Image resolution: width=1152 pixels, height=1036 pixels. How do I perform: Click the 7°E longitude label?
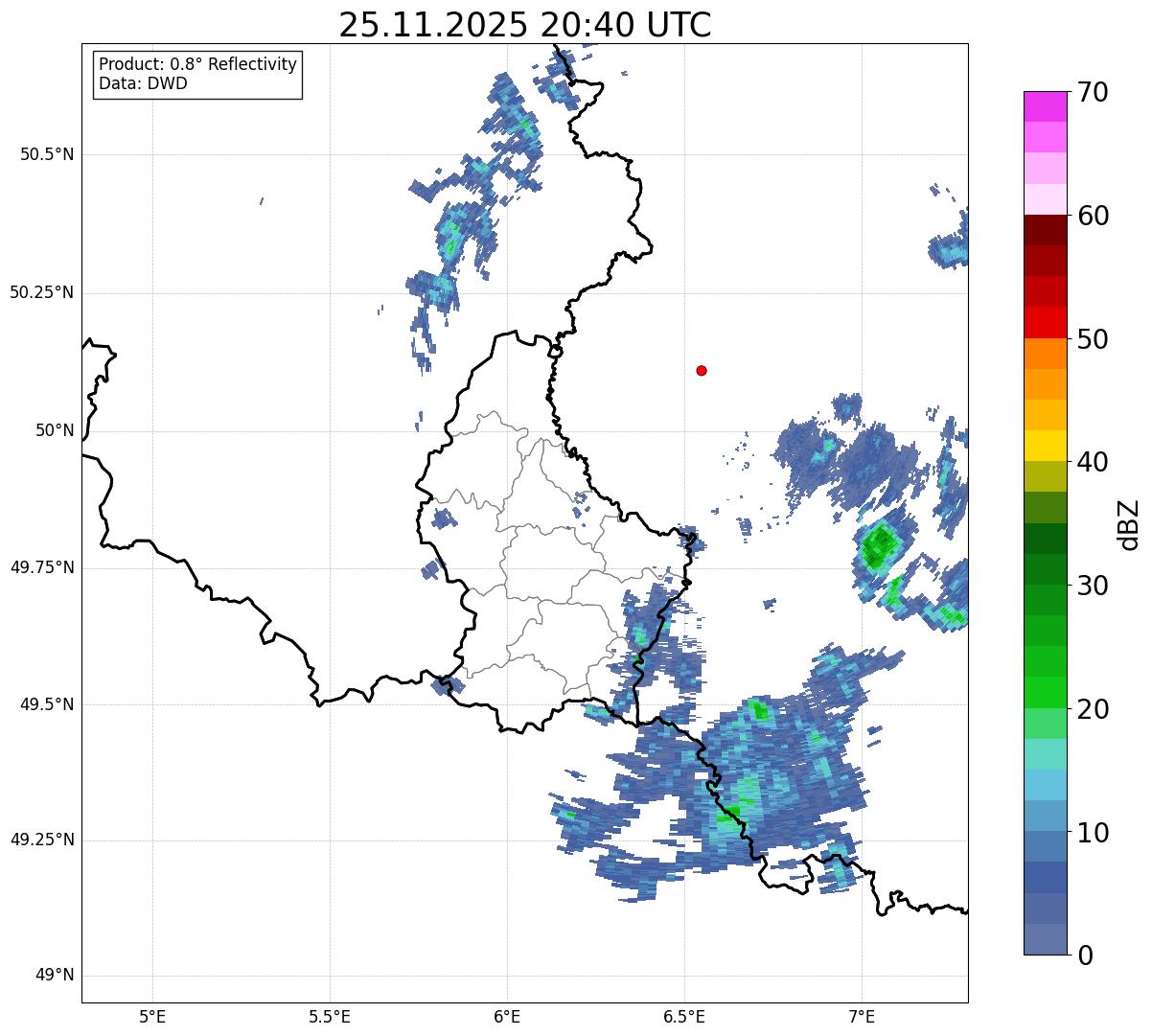pos(862,1016)
